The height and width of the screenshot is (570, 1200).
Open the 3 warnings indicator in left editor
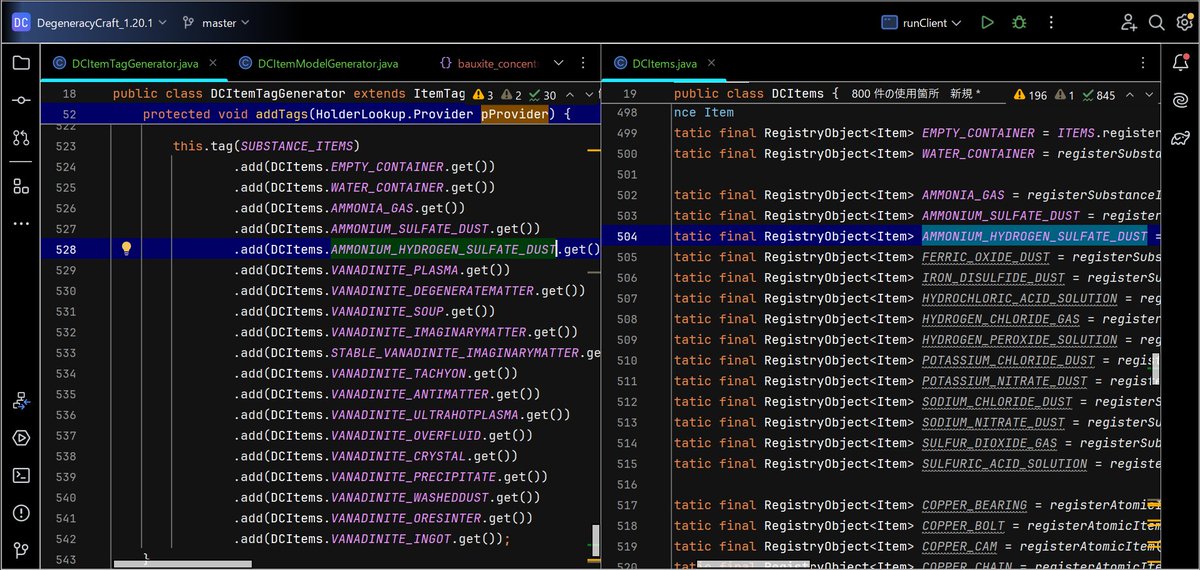[482, 95]
